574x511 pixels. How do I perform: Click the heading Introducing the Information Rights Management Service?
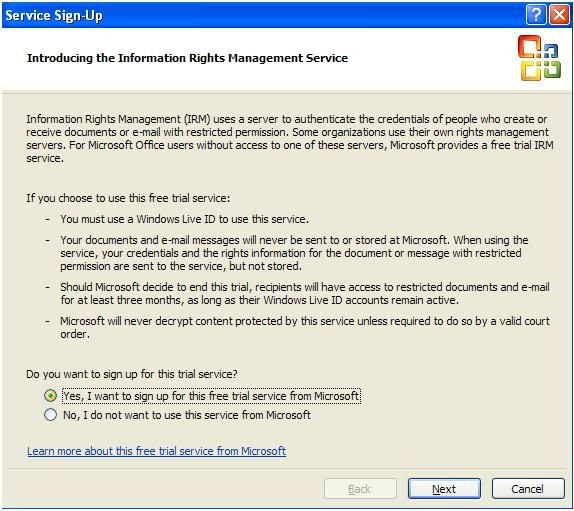pyautogui.click(x=187, y=58)
